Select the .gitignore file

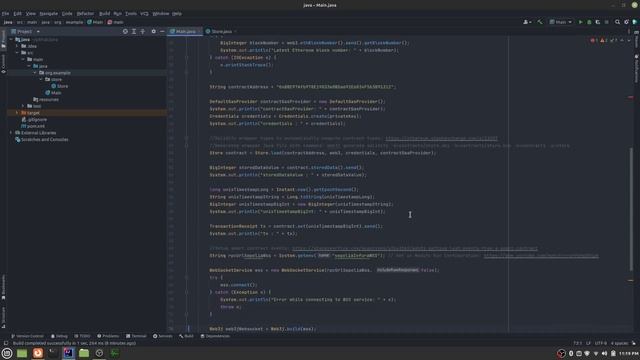[x=34, y=120]
